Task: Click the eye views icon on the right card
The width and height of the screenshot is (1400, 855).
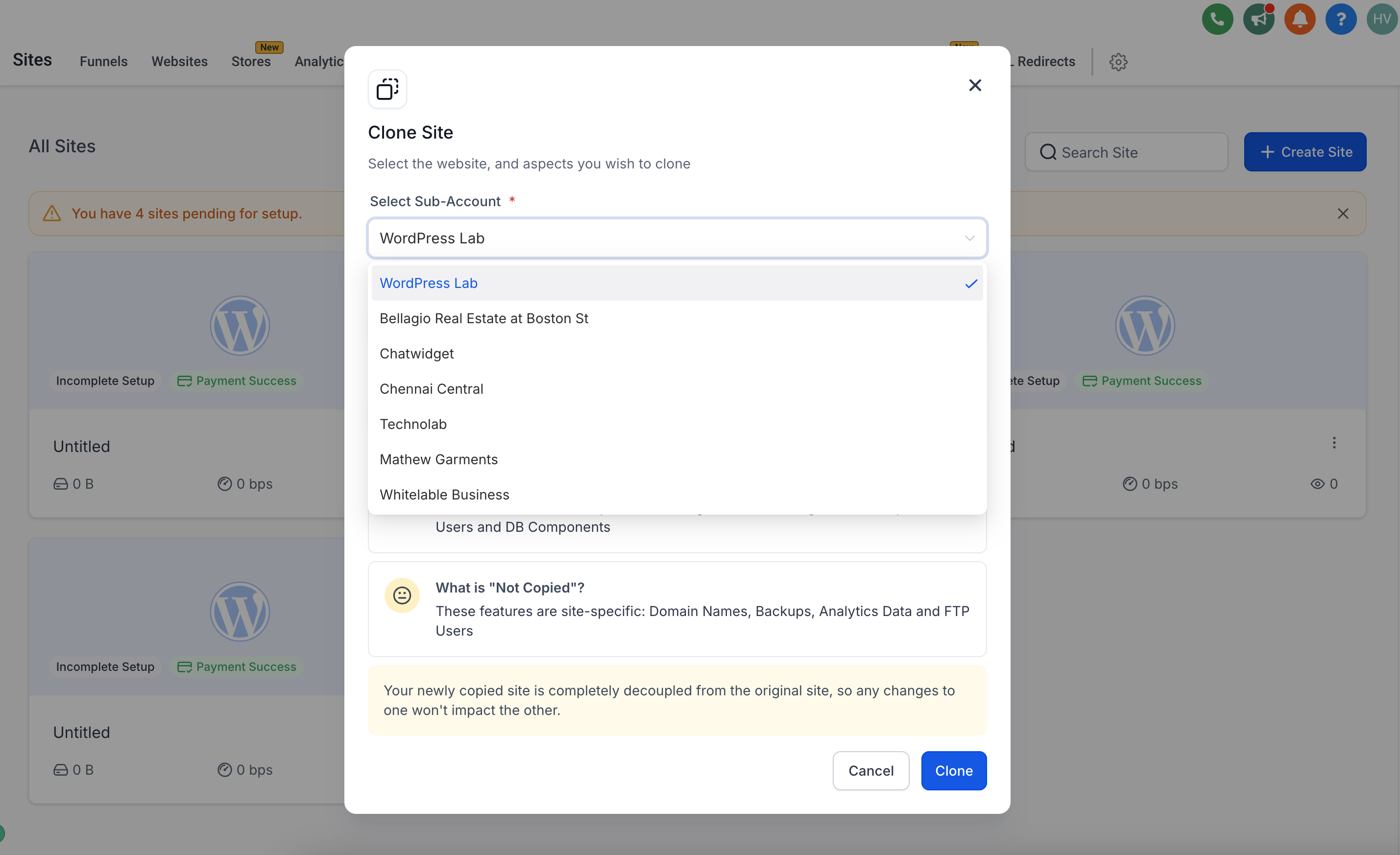Action: tap(1317, 484)
